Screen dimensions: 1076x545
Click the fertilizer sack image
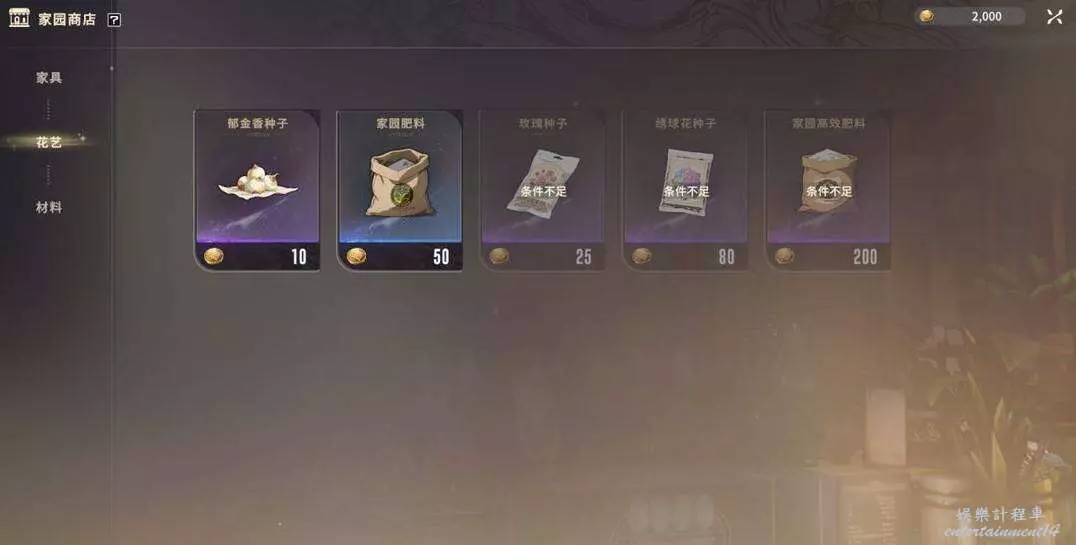pyautogui.click(x=400, y=183)
